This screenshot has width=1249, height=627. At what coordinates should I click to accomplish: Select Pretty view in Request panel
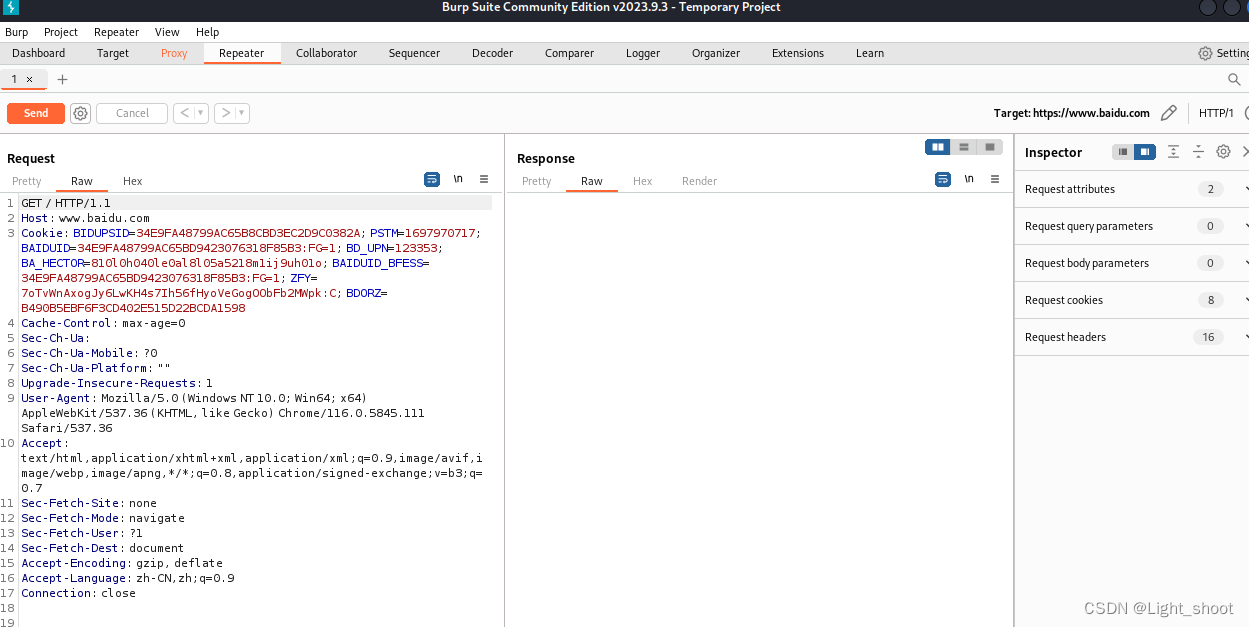coord(27,181)
